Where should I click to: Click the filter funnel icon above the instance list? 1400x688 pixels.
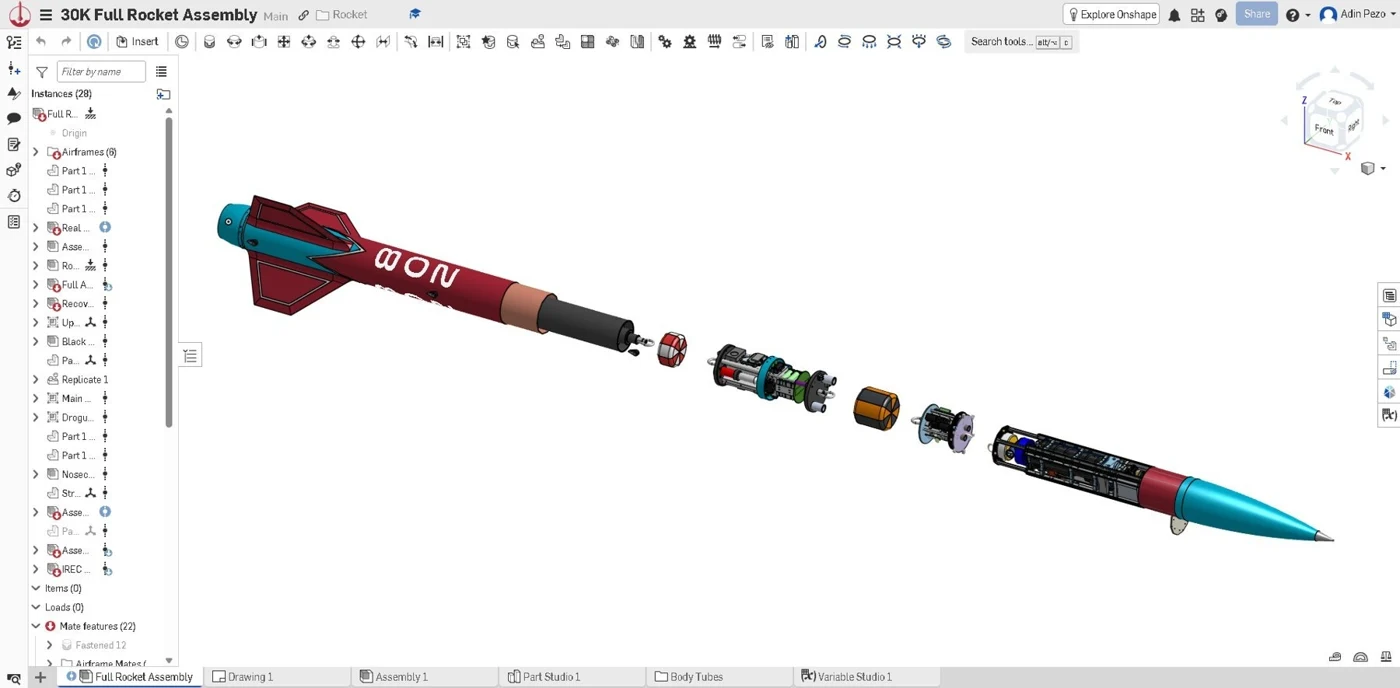(42, 72)
